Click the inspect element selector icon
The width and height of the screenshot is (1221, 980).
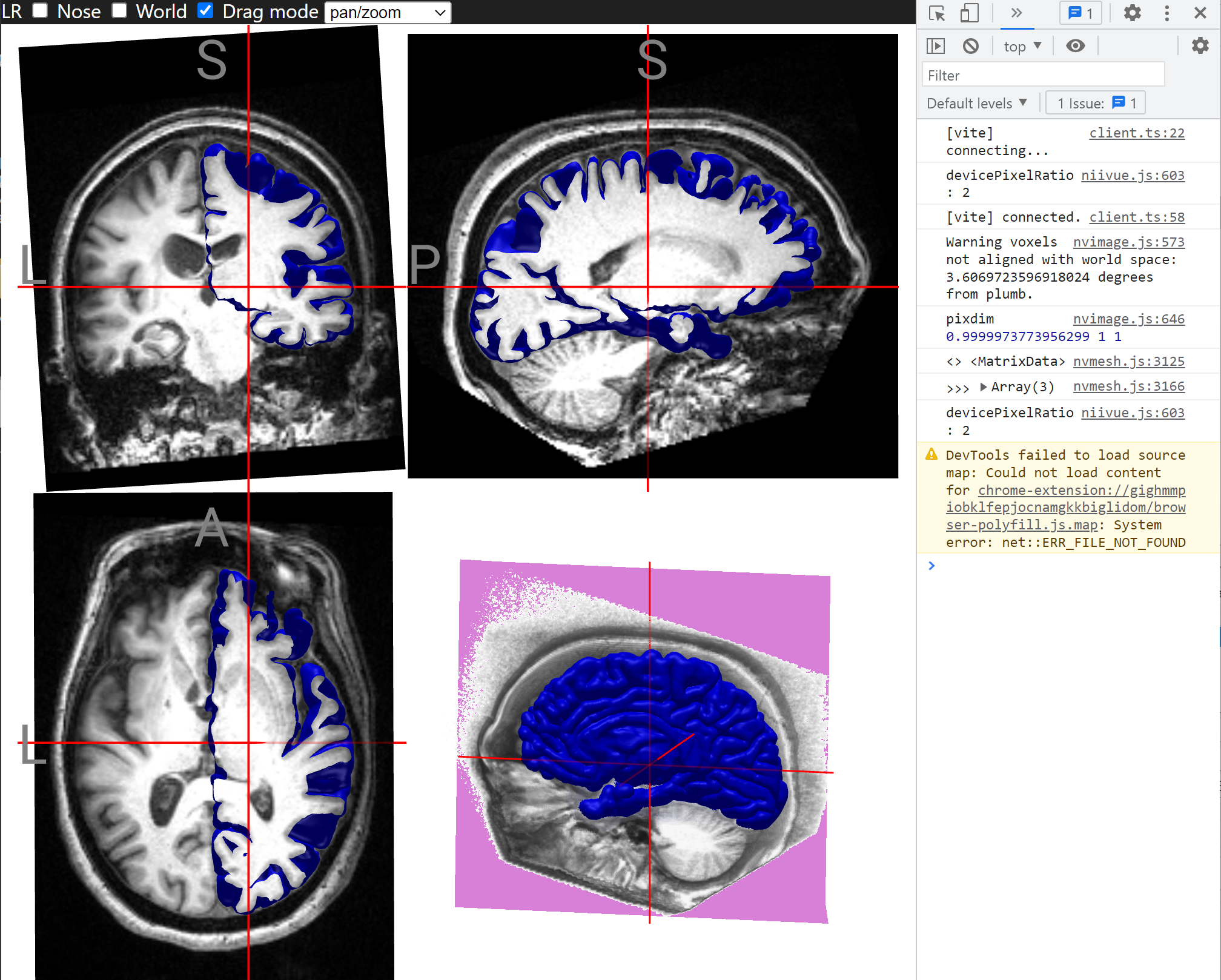pos(936,13)
